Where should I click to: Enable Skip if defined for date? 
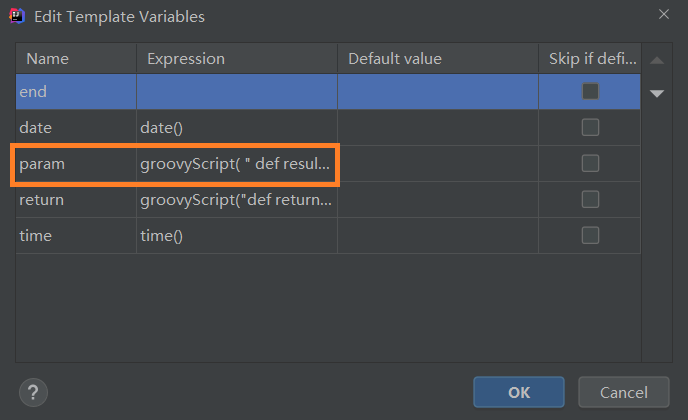tap(590, 127)
